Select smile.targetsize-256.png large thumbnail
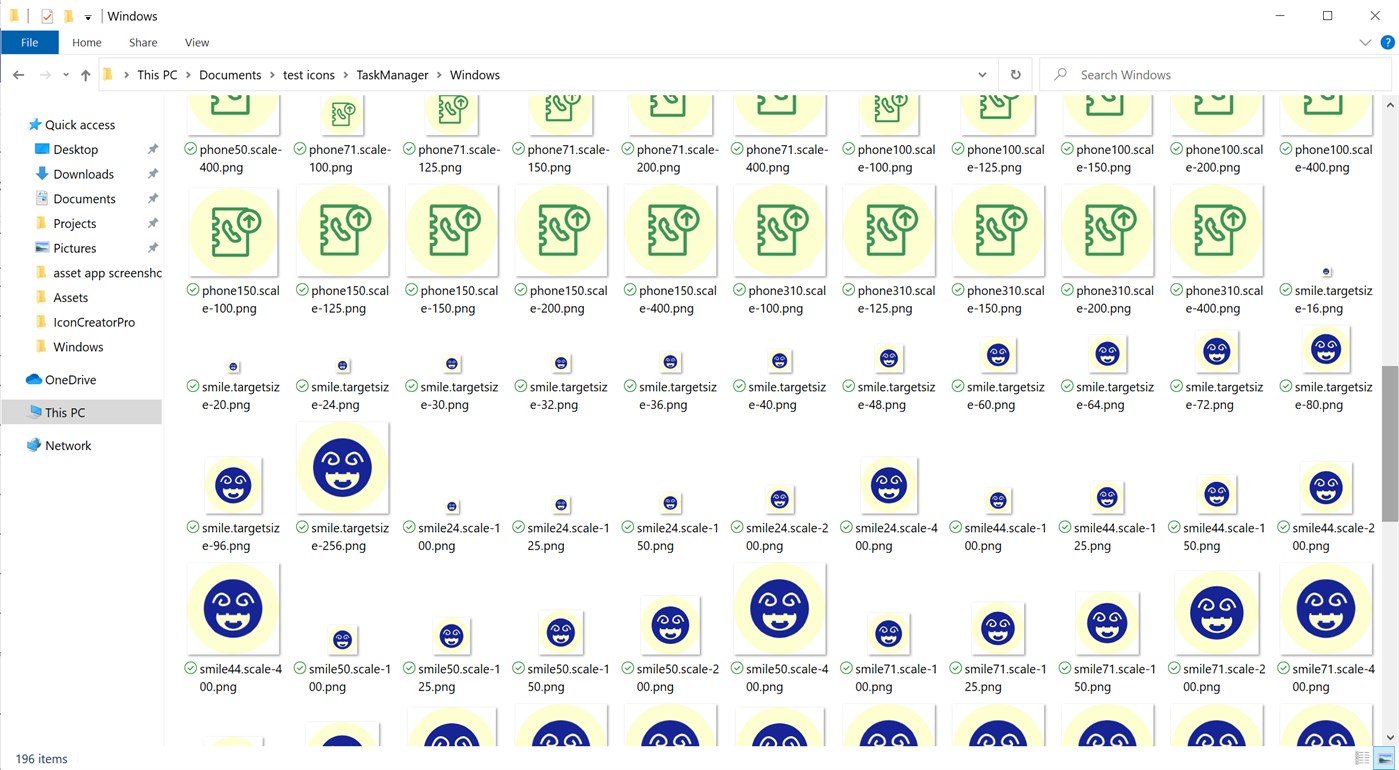 342,468
